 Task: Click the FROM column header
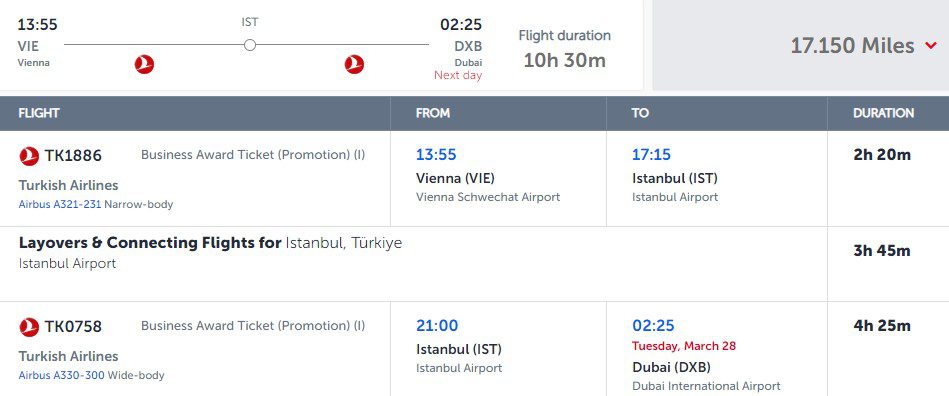[x=433, y=113]
